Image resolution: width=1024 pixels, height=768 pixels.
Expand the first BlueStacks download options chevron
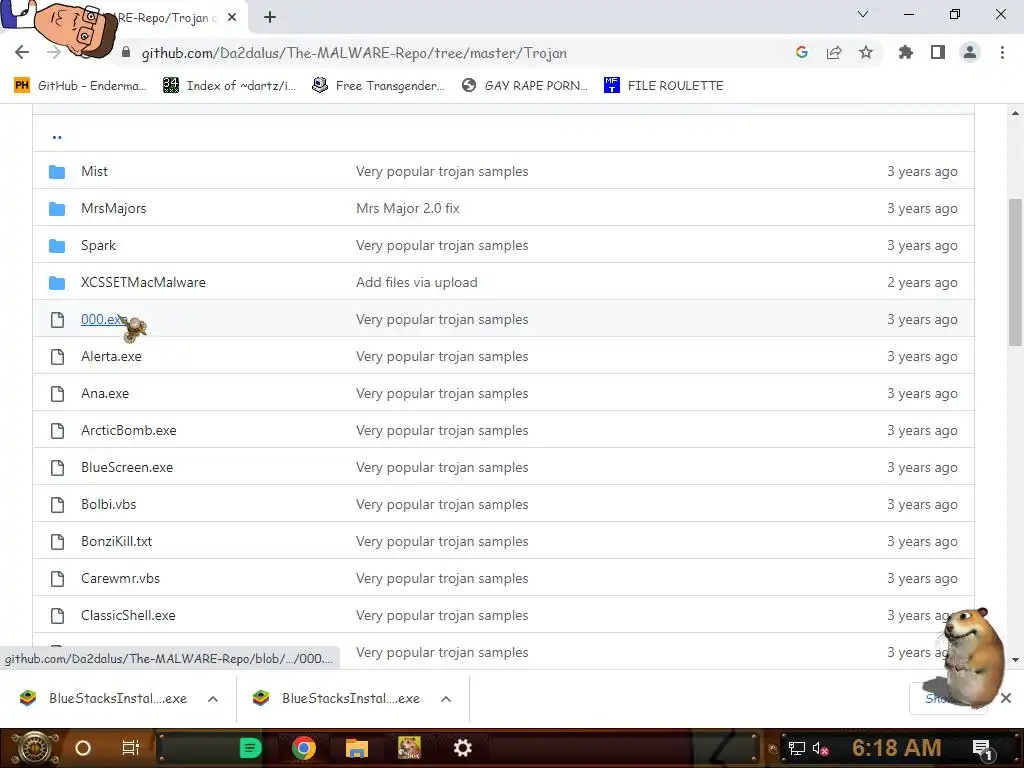tap(213, 699)
